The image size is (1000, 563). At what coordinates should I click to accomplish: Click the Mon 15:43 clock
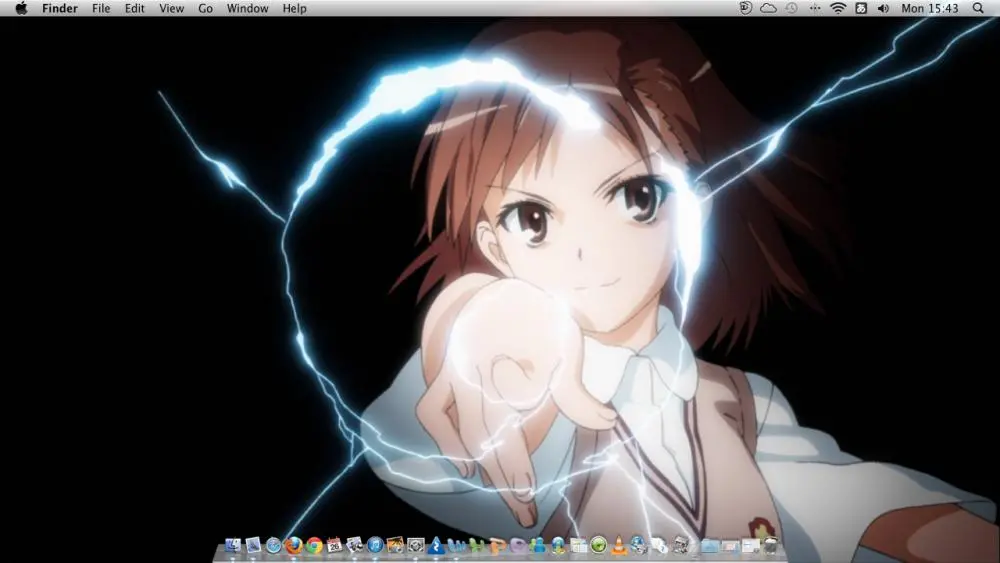(930, 8)
